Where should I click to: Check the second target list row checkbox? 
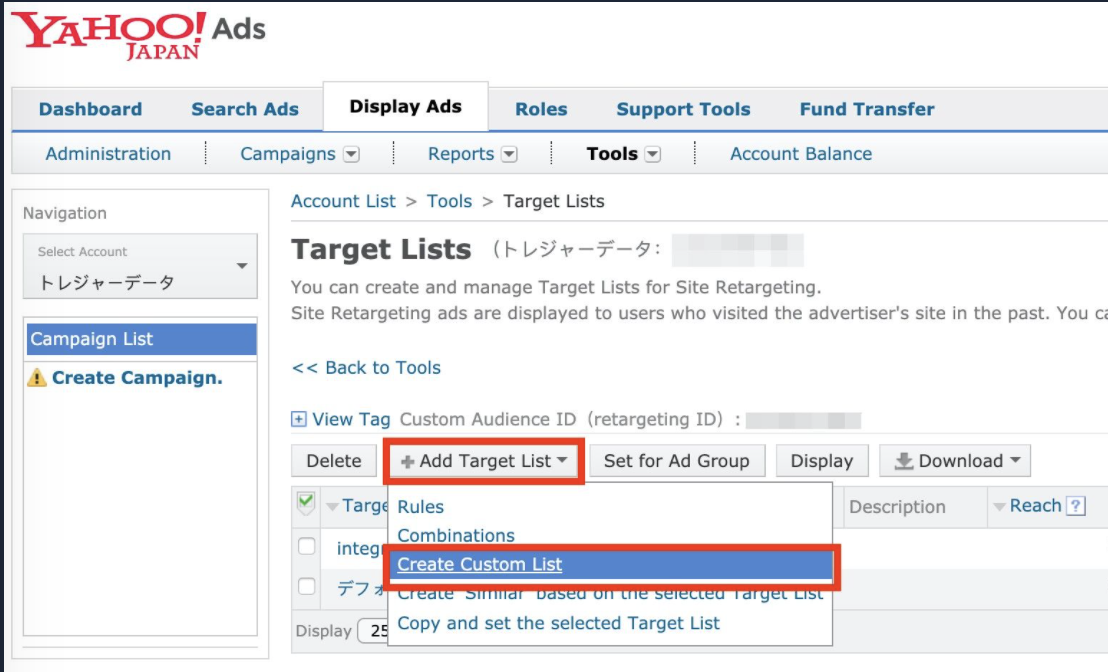(x=307, y=587)
